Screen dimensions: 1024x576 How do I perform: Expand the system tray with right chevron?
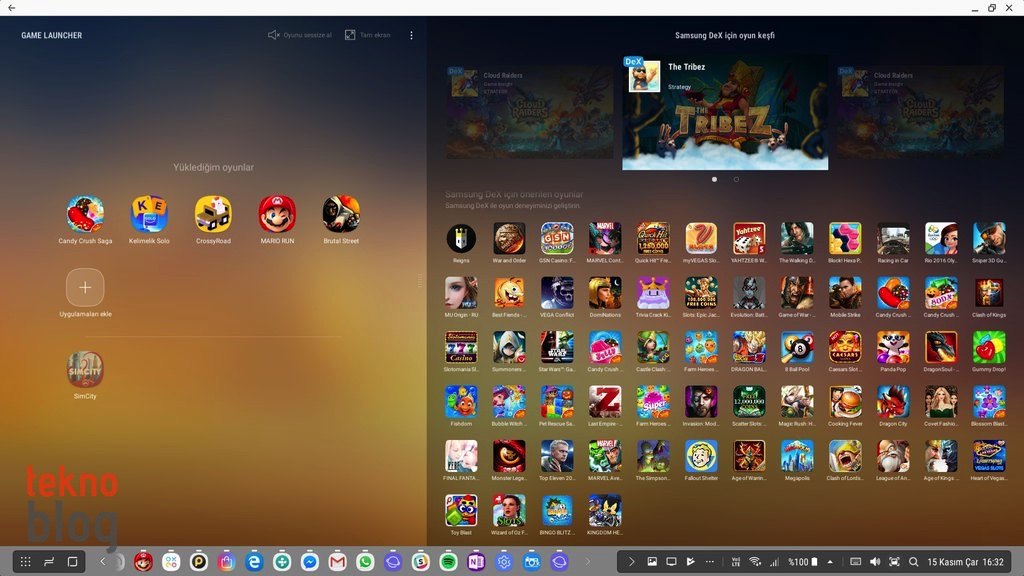(631, 562)
